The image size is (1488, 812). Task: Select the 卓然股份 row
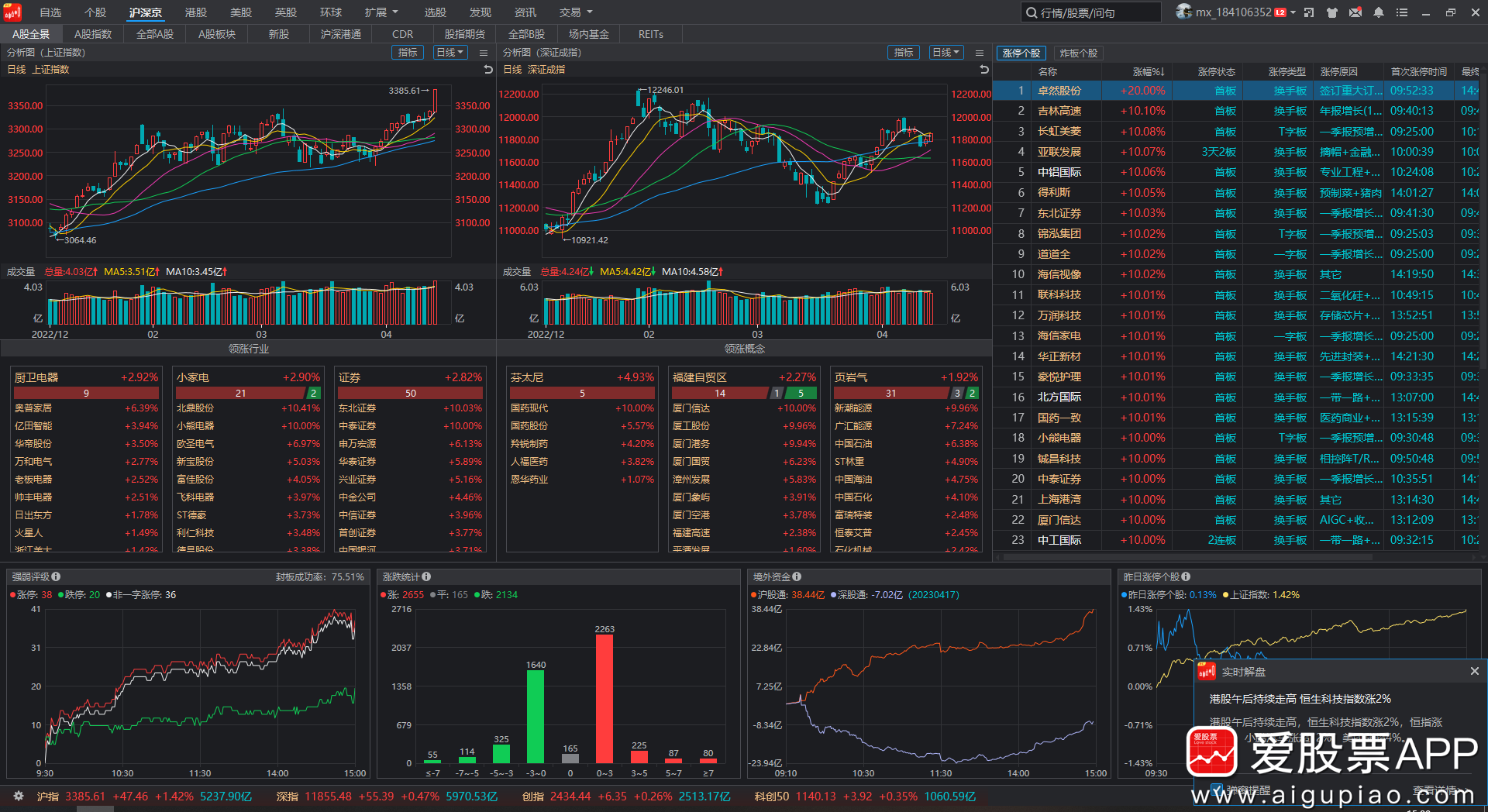tap(1237, 91)
